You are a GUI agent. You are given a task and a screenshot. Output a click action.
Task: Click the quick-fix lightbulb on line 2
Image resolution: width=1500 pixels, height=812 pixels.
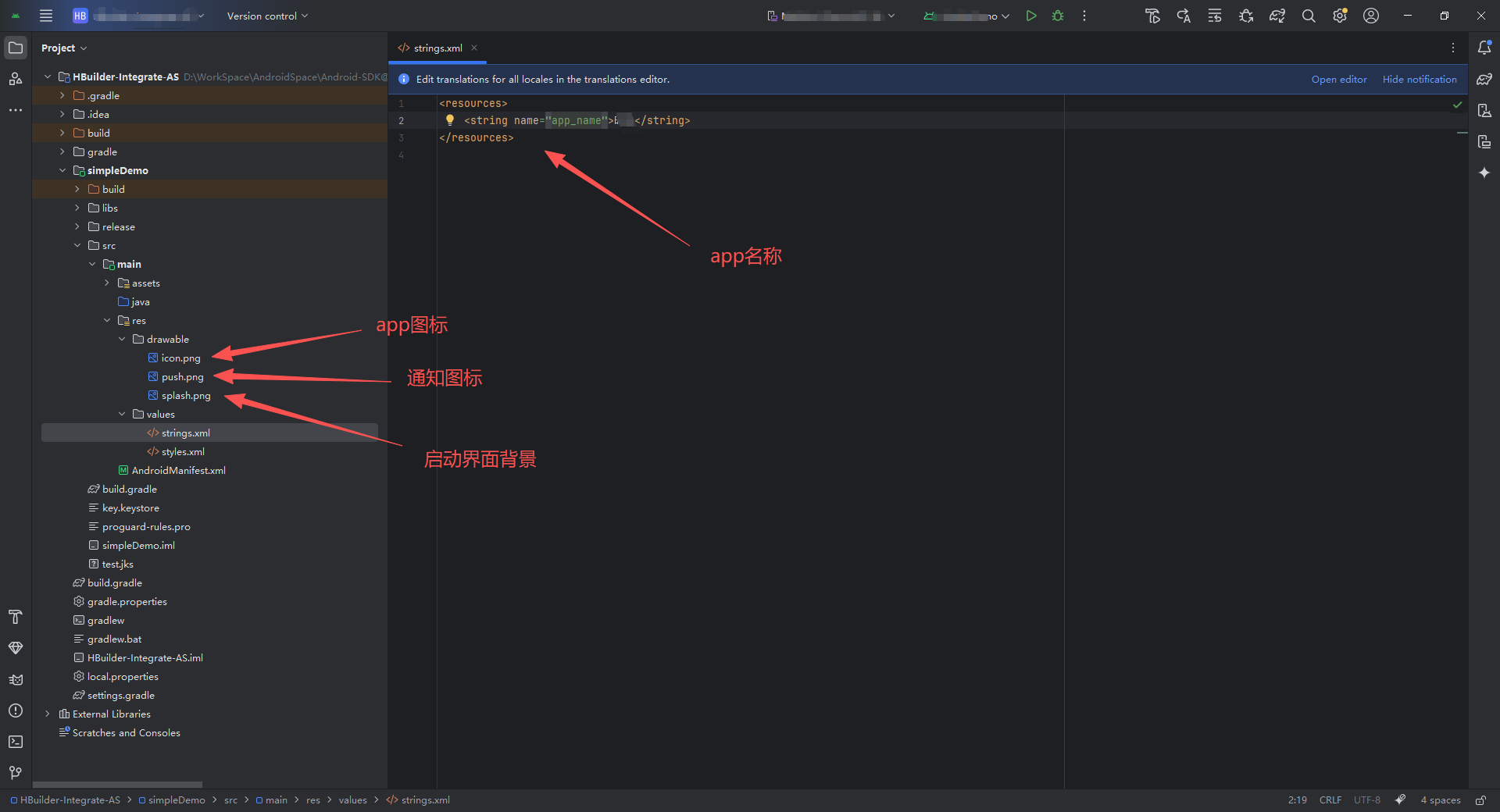point(450,120)
